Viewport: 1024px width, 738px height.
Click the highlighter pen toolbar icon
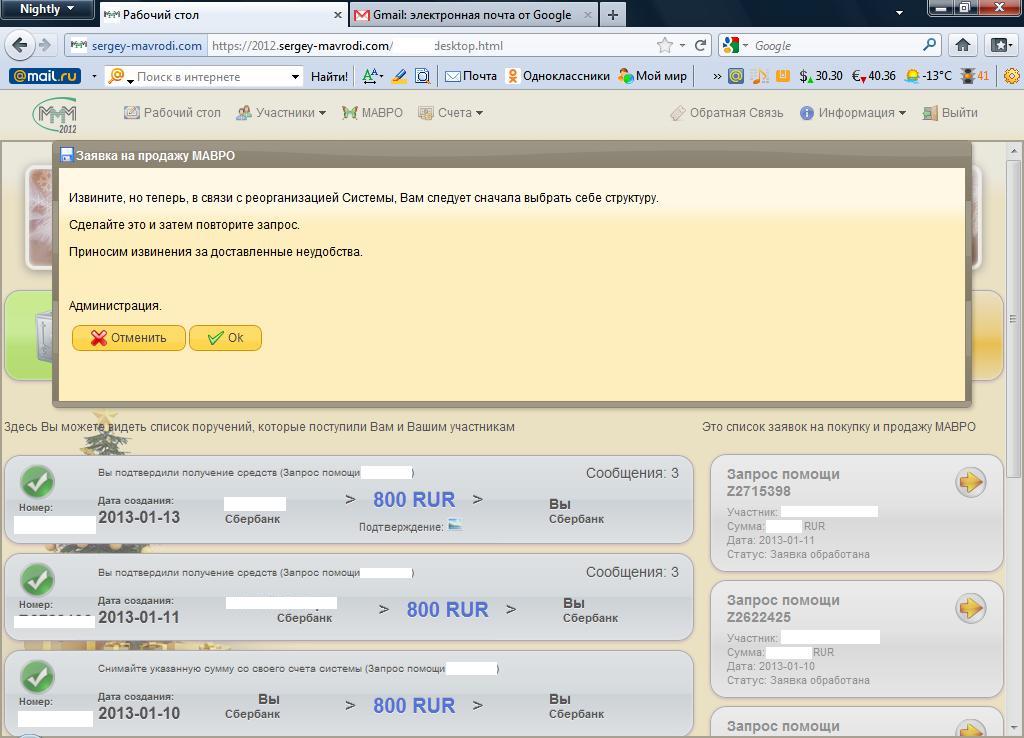[399, 76]
